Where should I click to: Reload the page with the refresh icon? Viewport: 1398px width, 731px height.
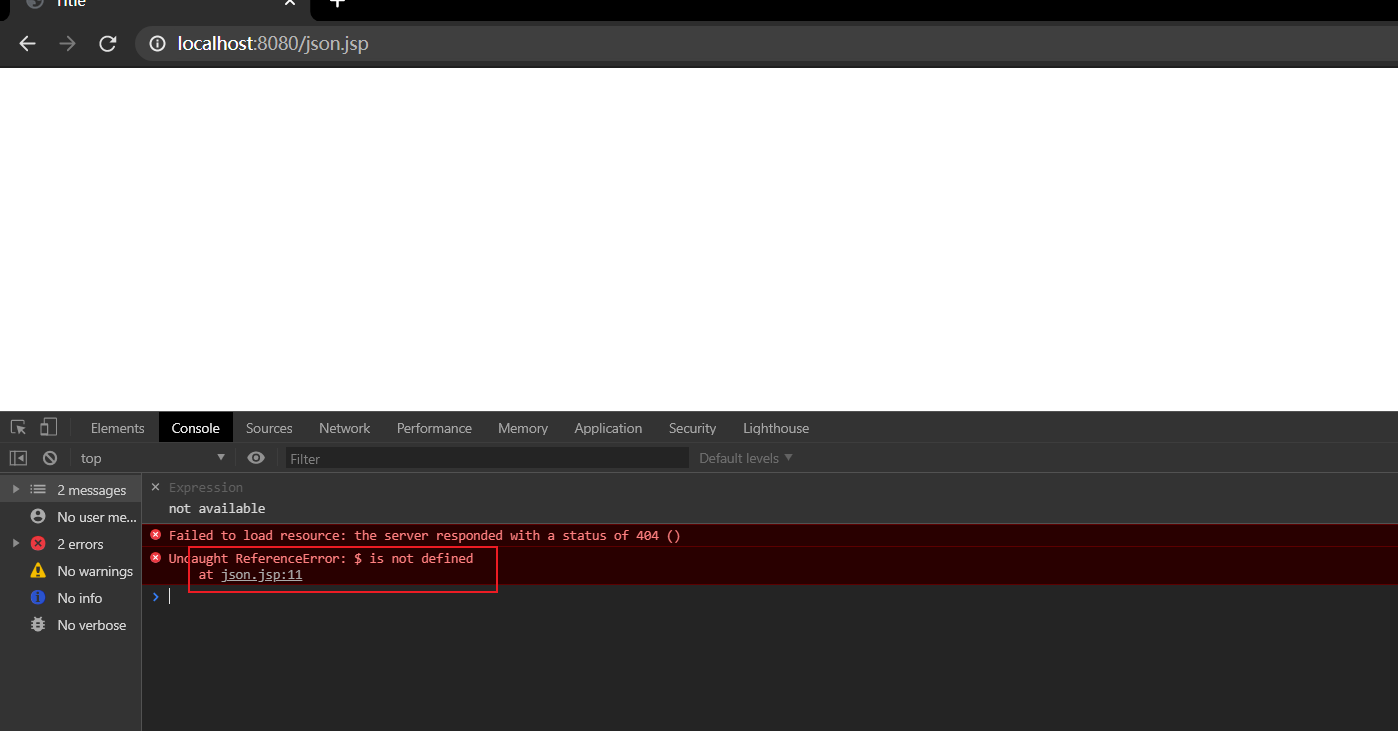(x=108, y=44)
